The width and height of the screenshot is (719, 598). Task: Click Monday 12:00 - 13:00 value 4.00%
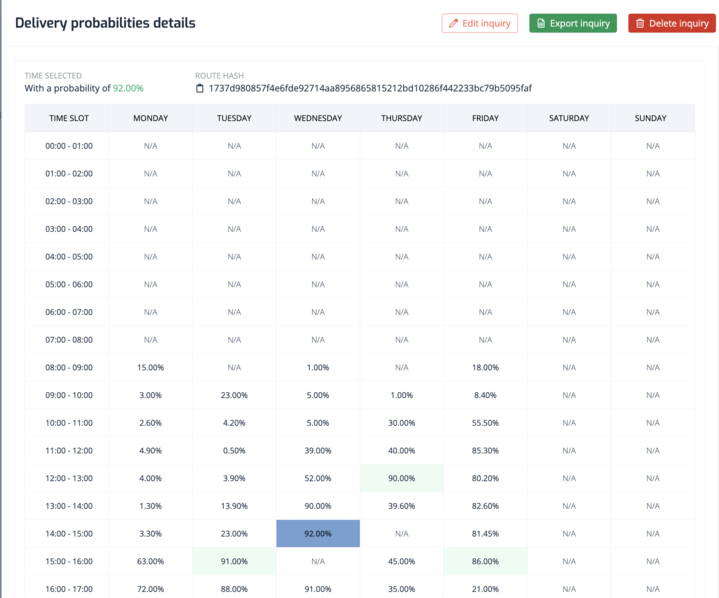pyautogui.click(x=150, y=478)
